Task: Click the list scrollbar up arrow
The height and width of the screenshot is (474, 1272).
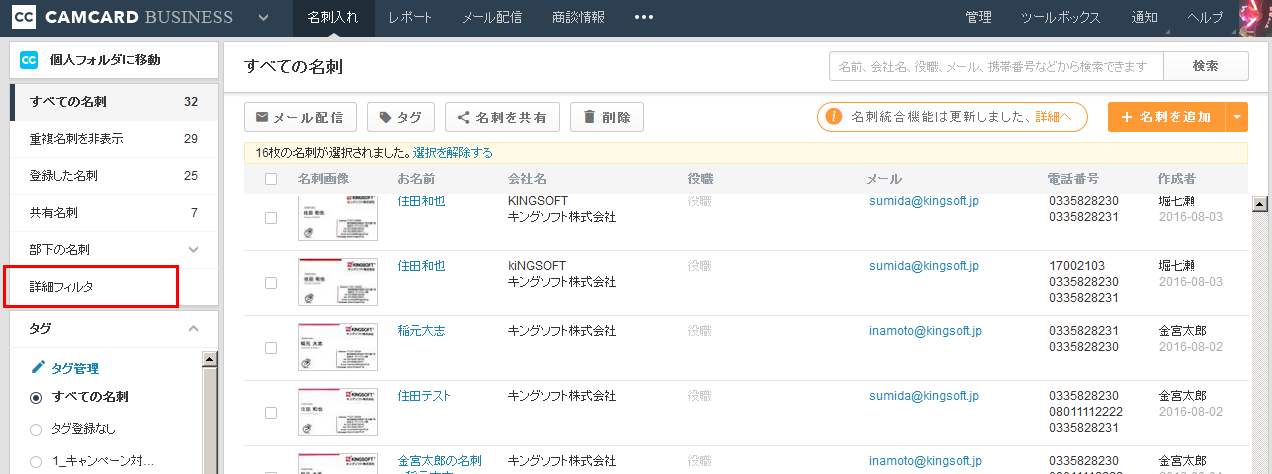Action: pos(1259,205)
